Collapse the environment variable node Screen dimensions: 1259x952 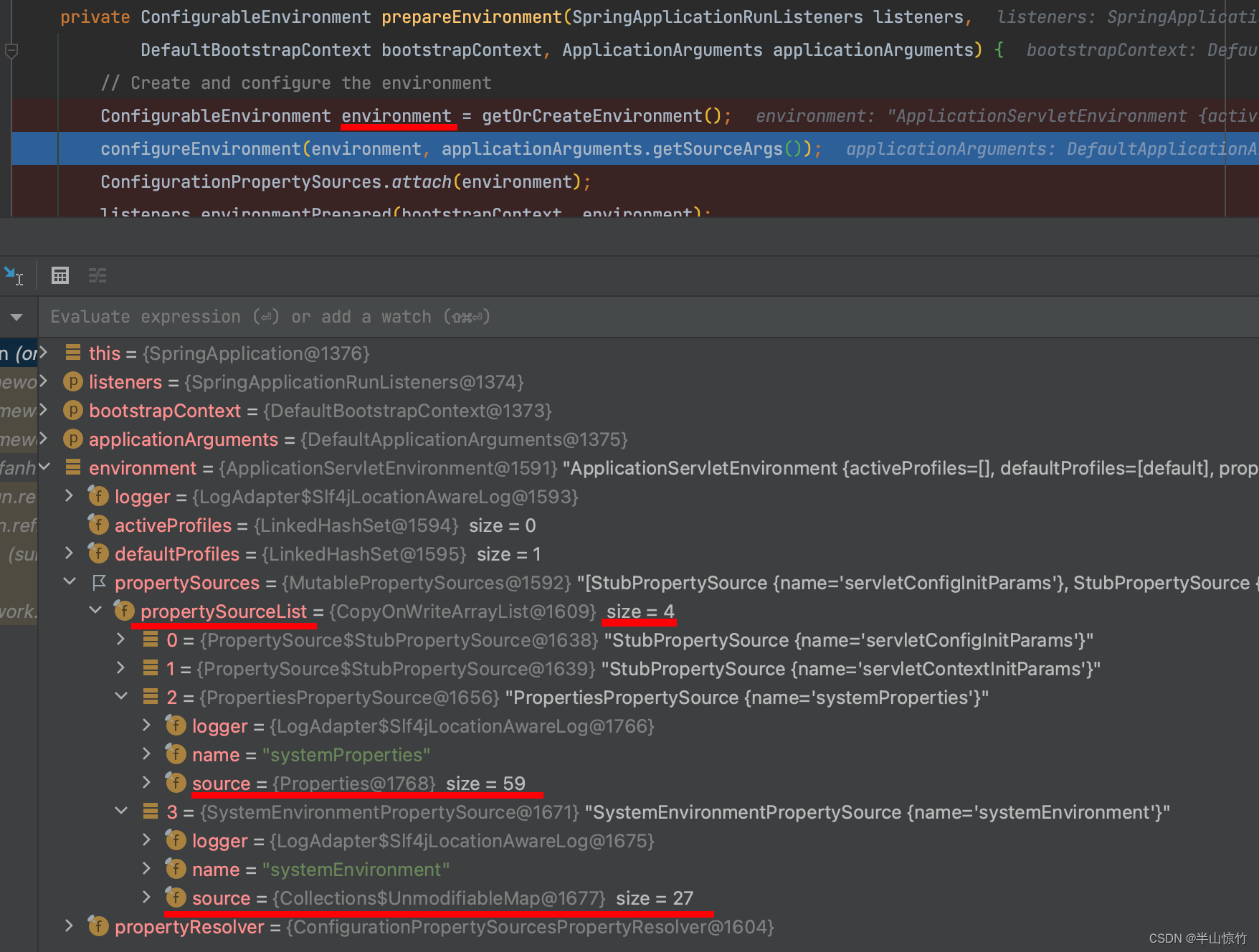(44, 467)
